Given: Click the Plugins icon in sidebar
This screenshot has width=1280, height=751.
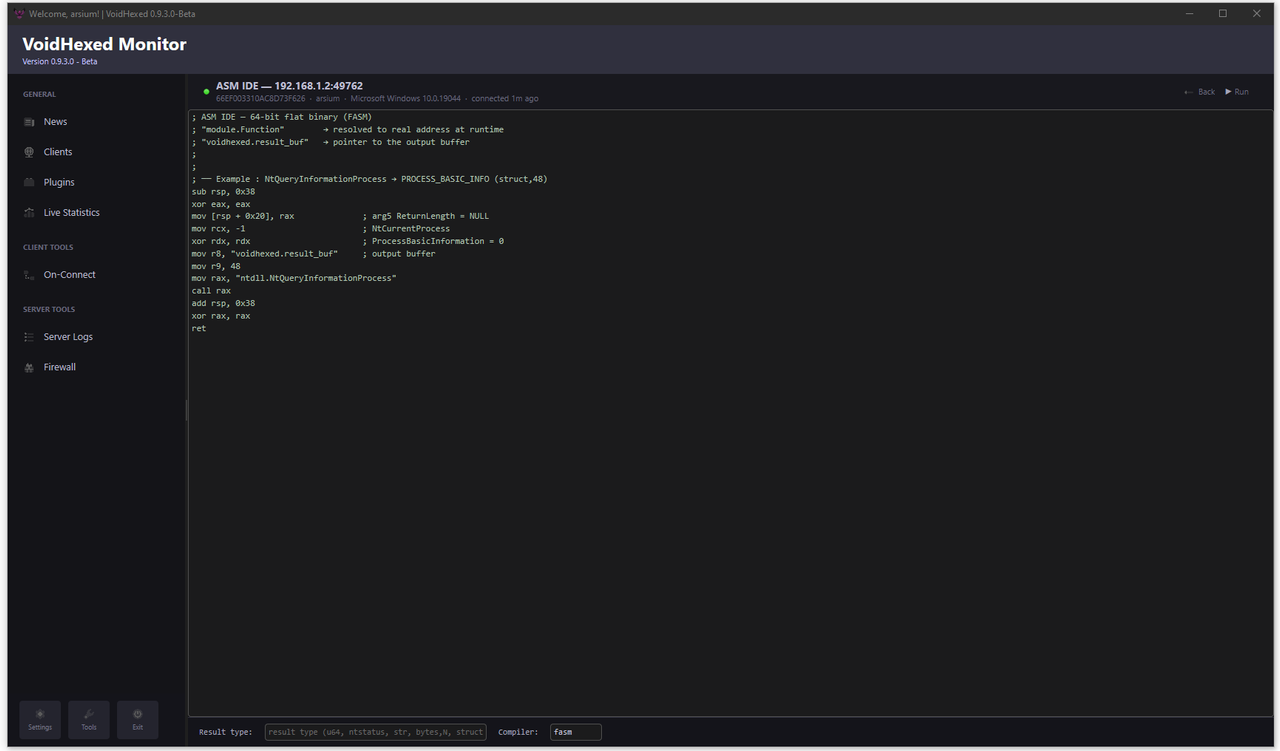Looking at the screenshot, I should (29, 182).
